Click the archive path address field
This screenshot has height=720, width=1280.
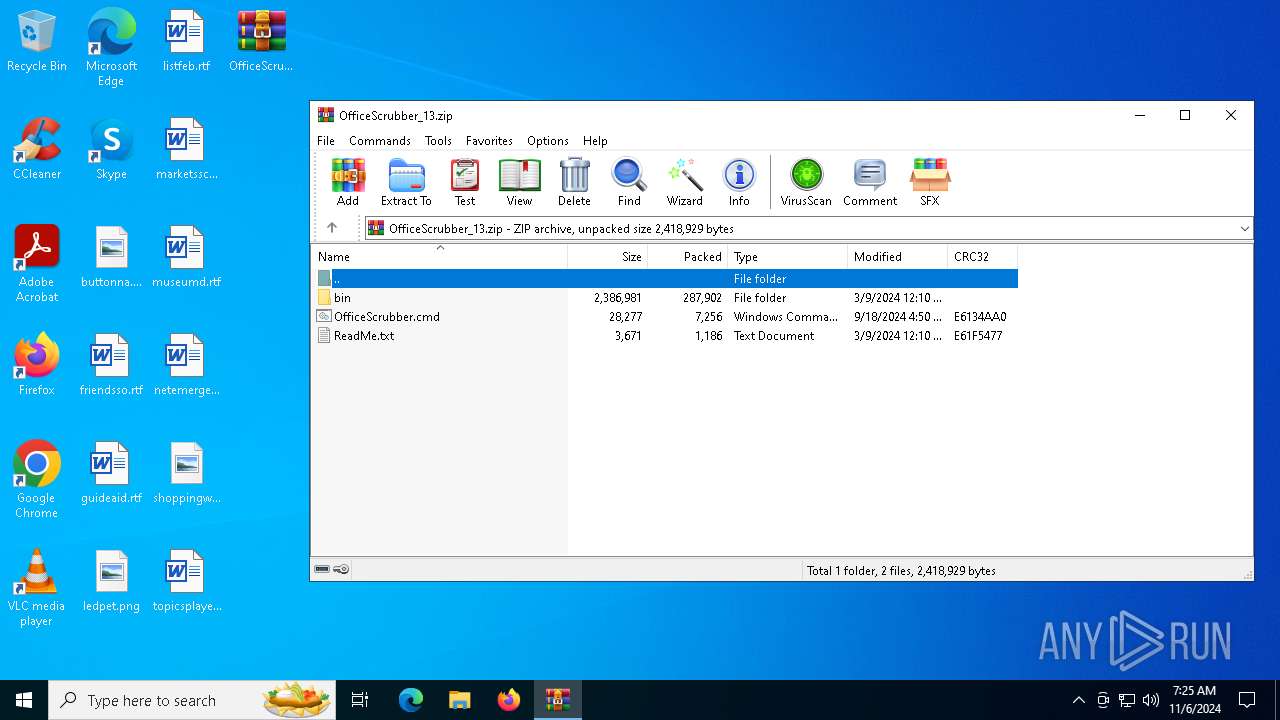pyautogui.click(x=809, y=228)
